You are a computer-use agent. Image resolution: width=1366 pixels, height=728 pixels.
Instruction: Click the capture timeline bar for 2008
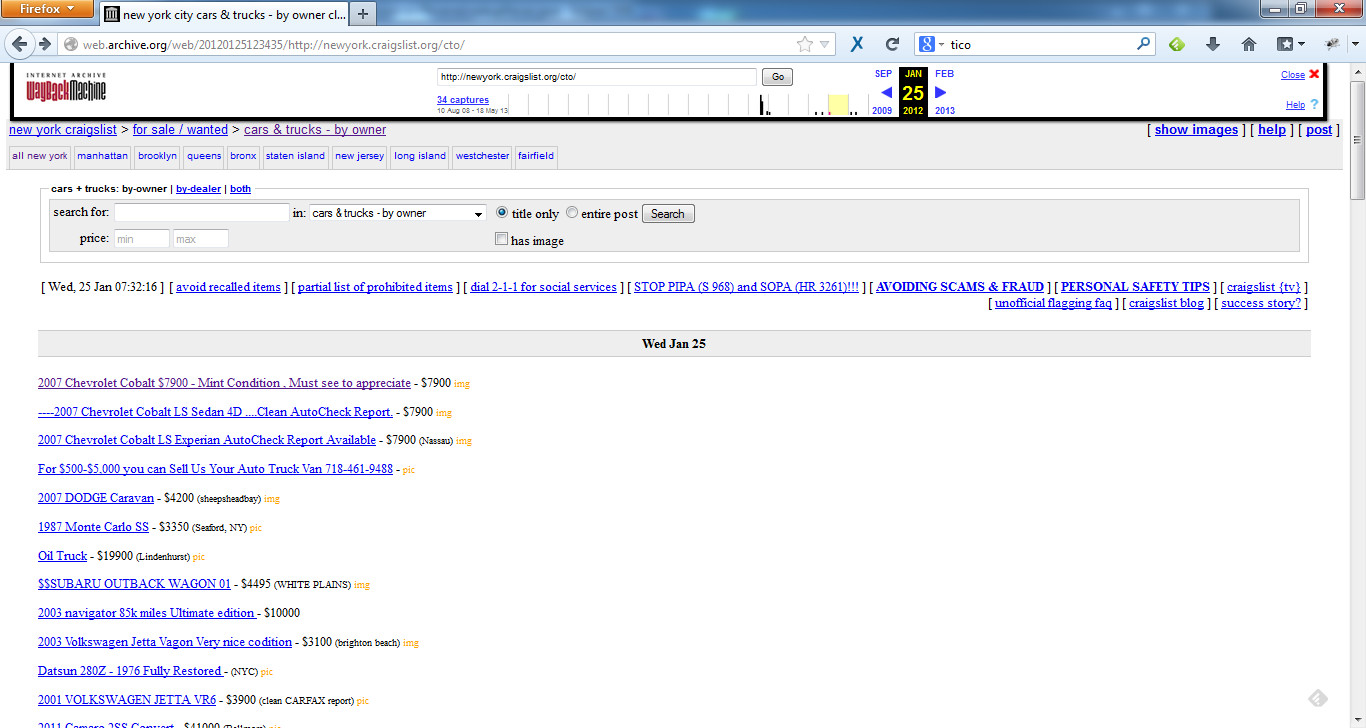pos(761,104)
